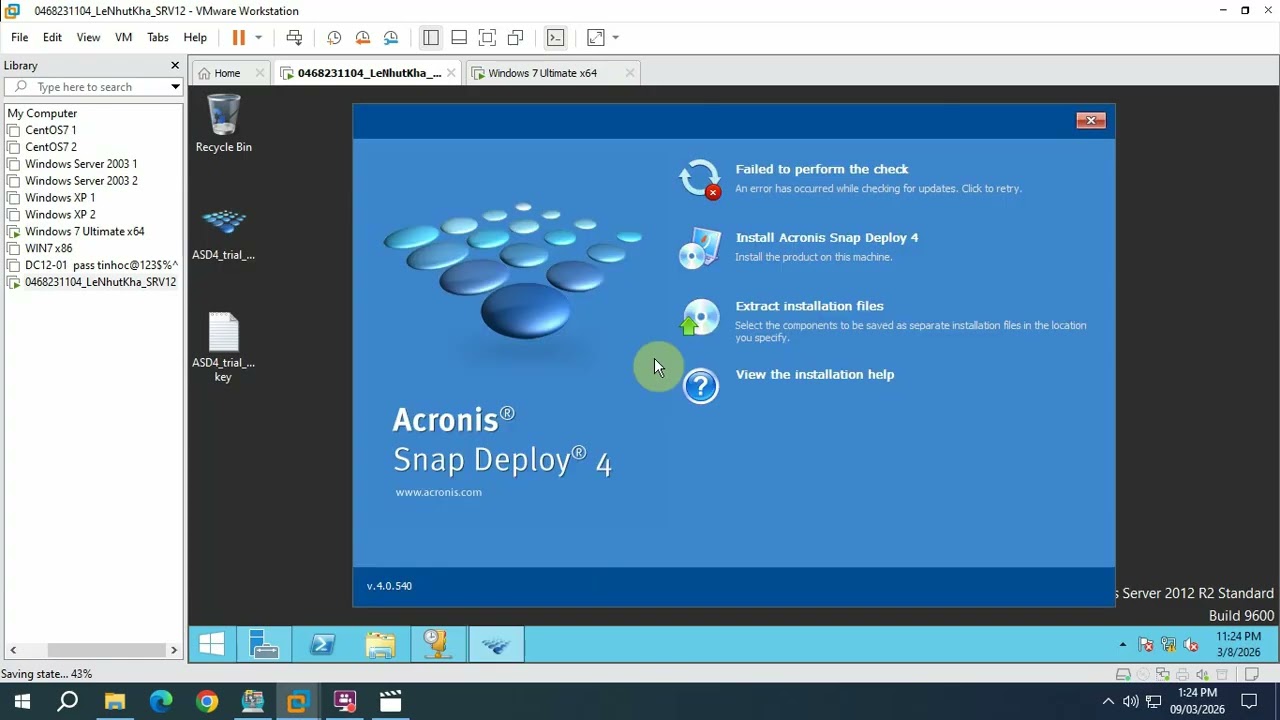
Task: Open the View menu
Action: tap(88, 37)
